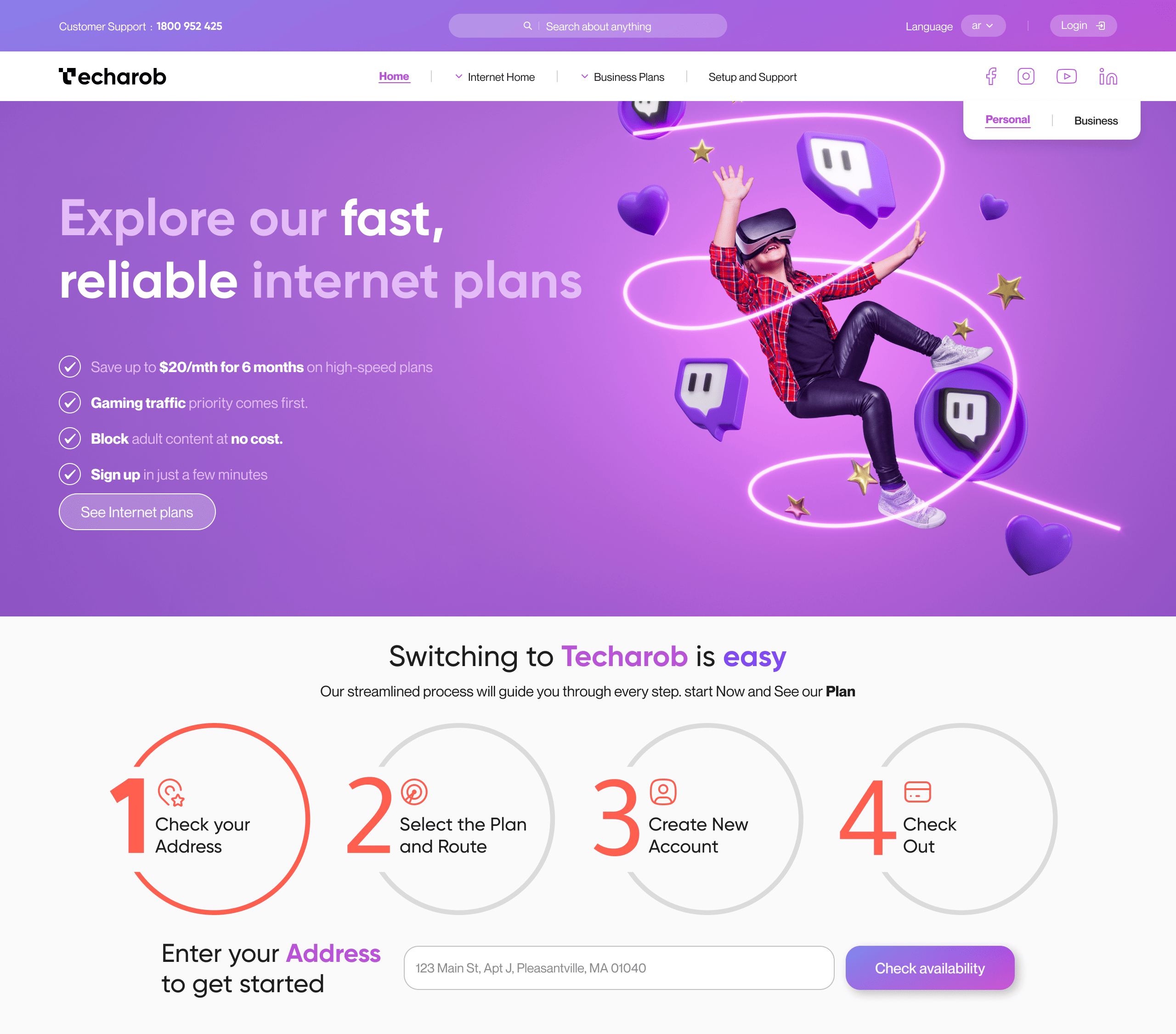Click the target icon above Select the Plan
This screenshot has height=1034, width=1176.
coord(414,792)
